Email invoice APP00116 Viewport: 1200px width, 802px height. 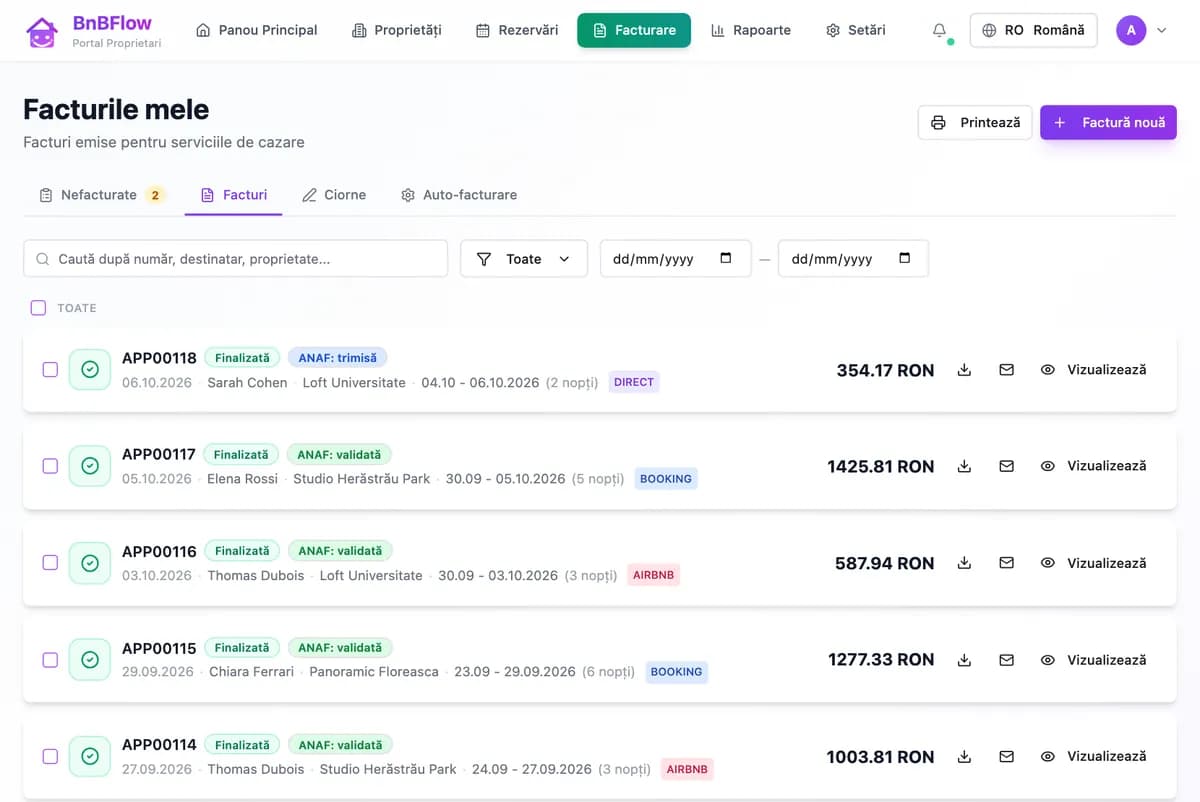[1006, 563]
